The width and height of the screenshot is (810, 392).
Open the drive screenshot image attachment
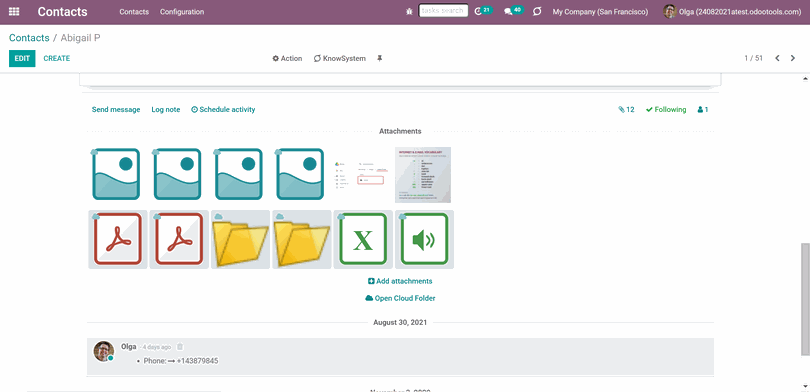tap(362, 175)
